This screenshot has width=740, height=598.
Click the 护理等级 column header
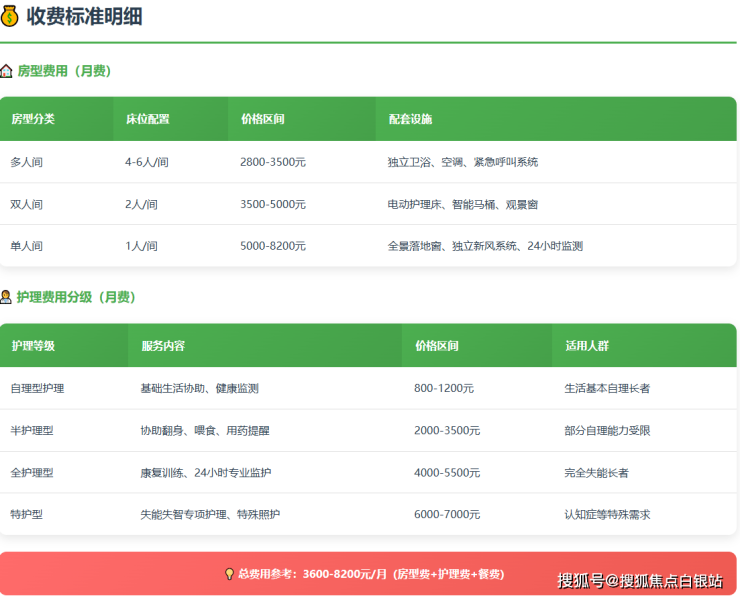coord(33,346)
